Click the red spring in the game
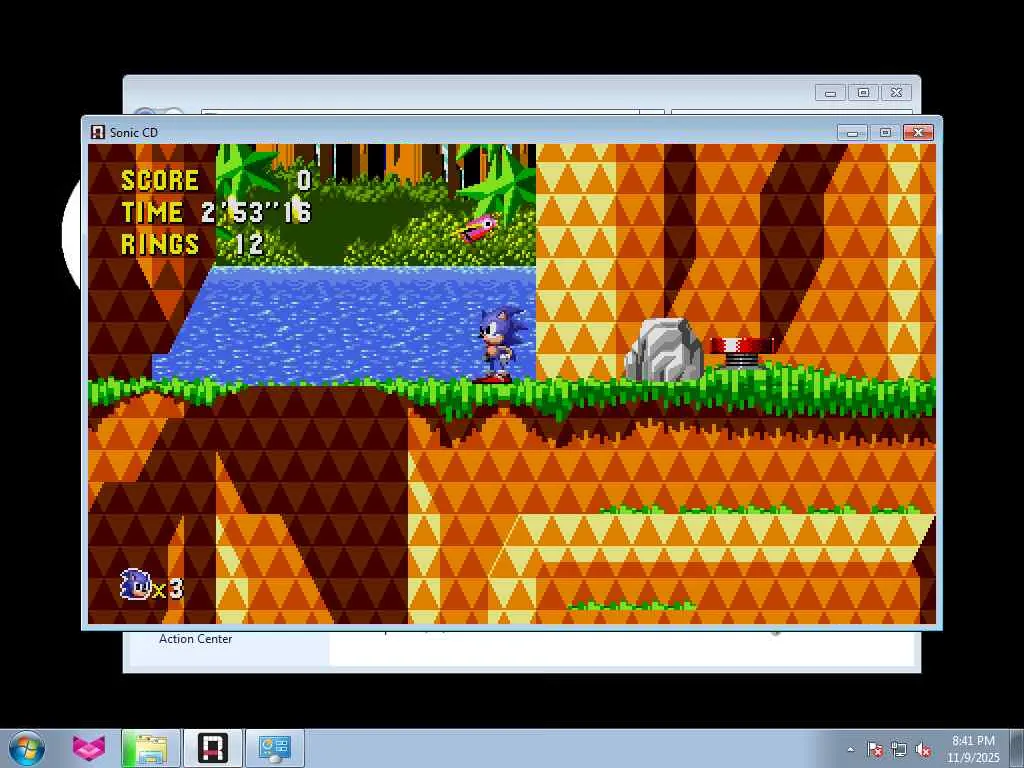 [741, 353]
